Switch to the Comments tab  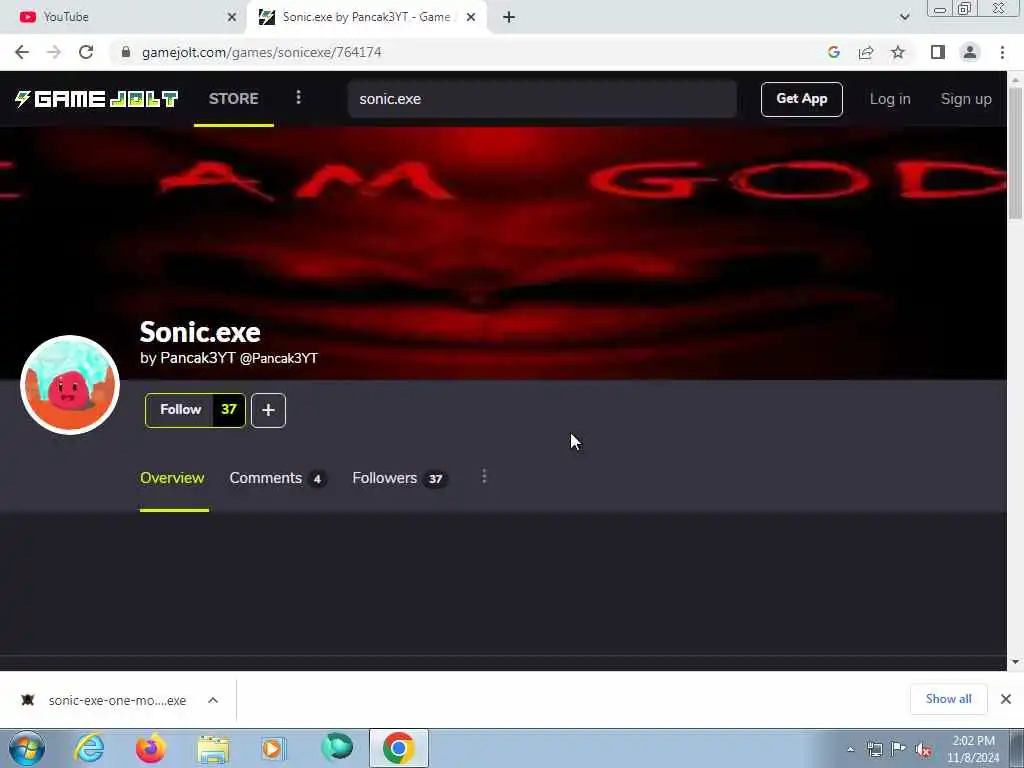[278, 478]
